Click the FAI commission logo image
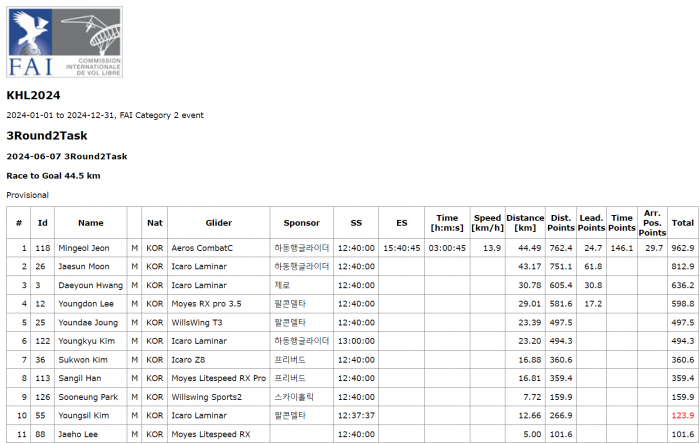The image size is (700, 443). coord(65,43)
